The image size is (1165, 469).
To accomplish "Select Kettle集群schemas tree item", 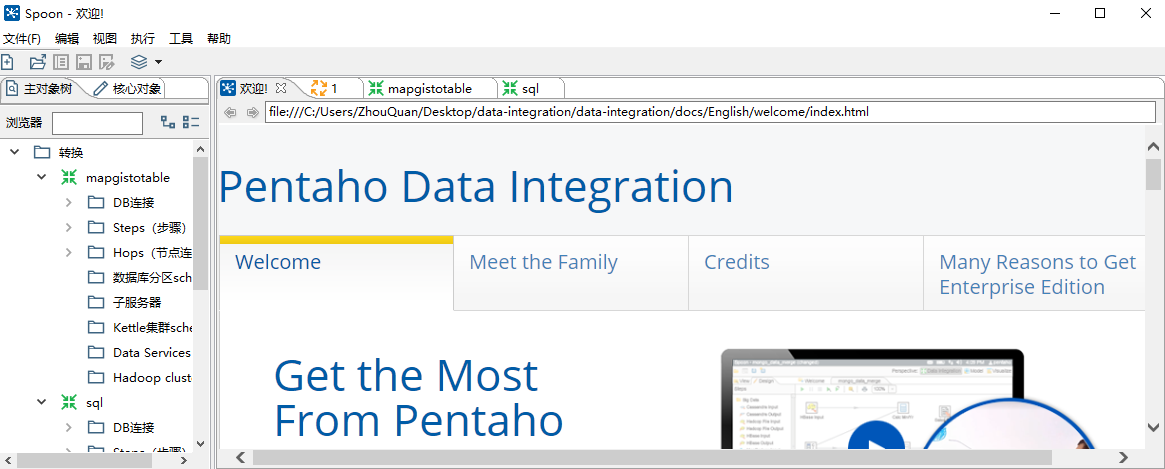I will pyautogui.click(x=152, y=327).
